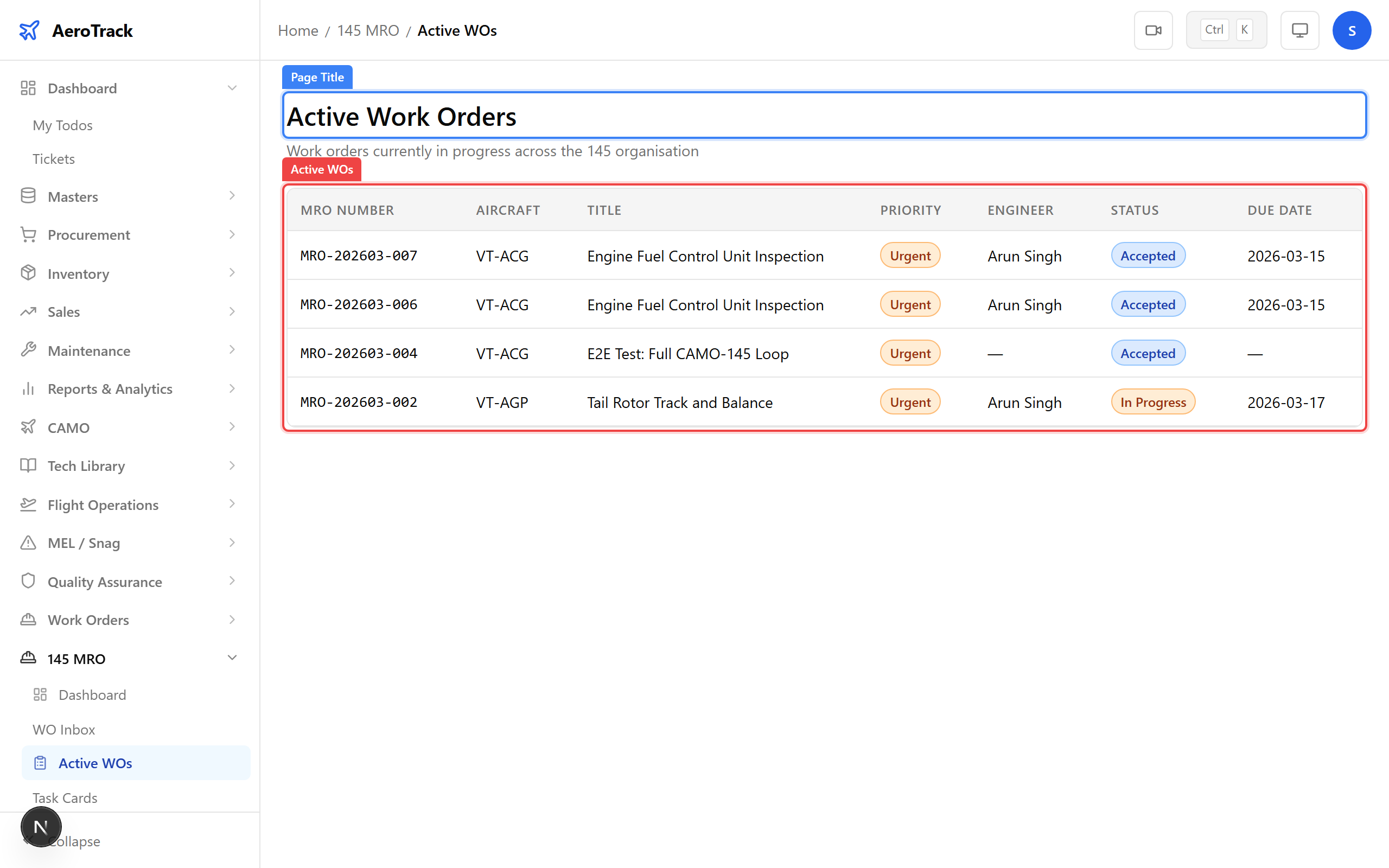Open the screen recording camera icon
1389x868 pixels.
pos(1153,29)
